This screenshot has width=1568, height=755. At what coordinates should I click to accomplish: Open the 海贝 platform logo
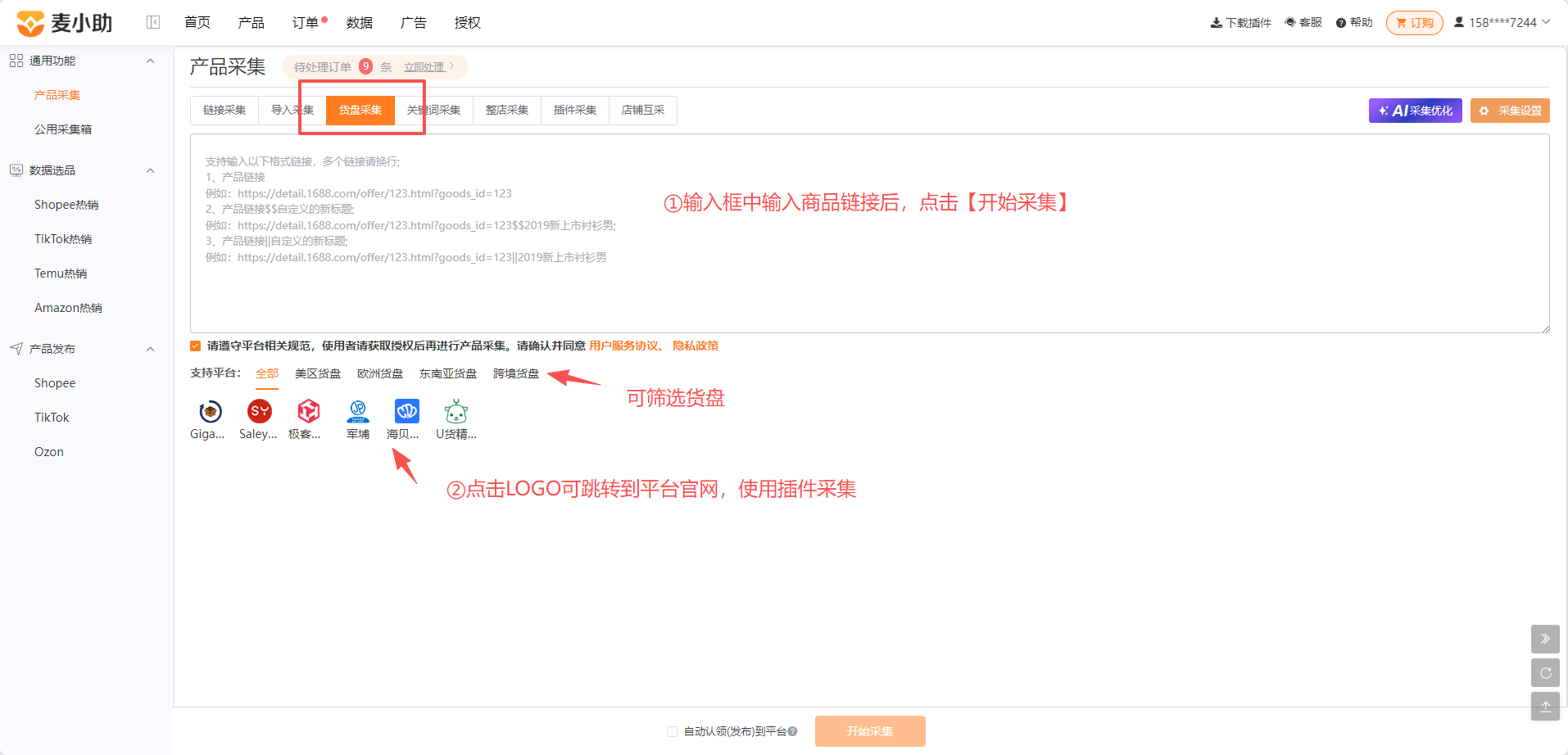(407, 411)
